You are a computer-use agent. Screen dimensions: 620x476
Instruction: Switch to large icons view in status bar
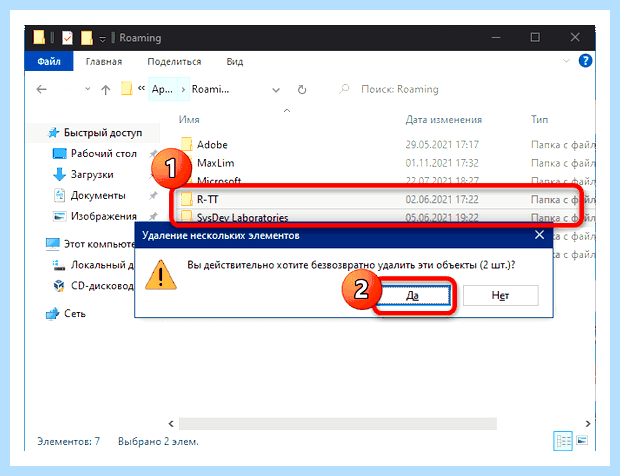(x=582, y=440)
